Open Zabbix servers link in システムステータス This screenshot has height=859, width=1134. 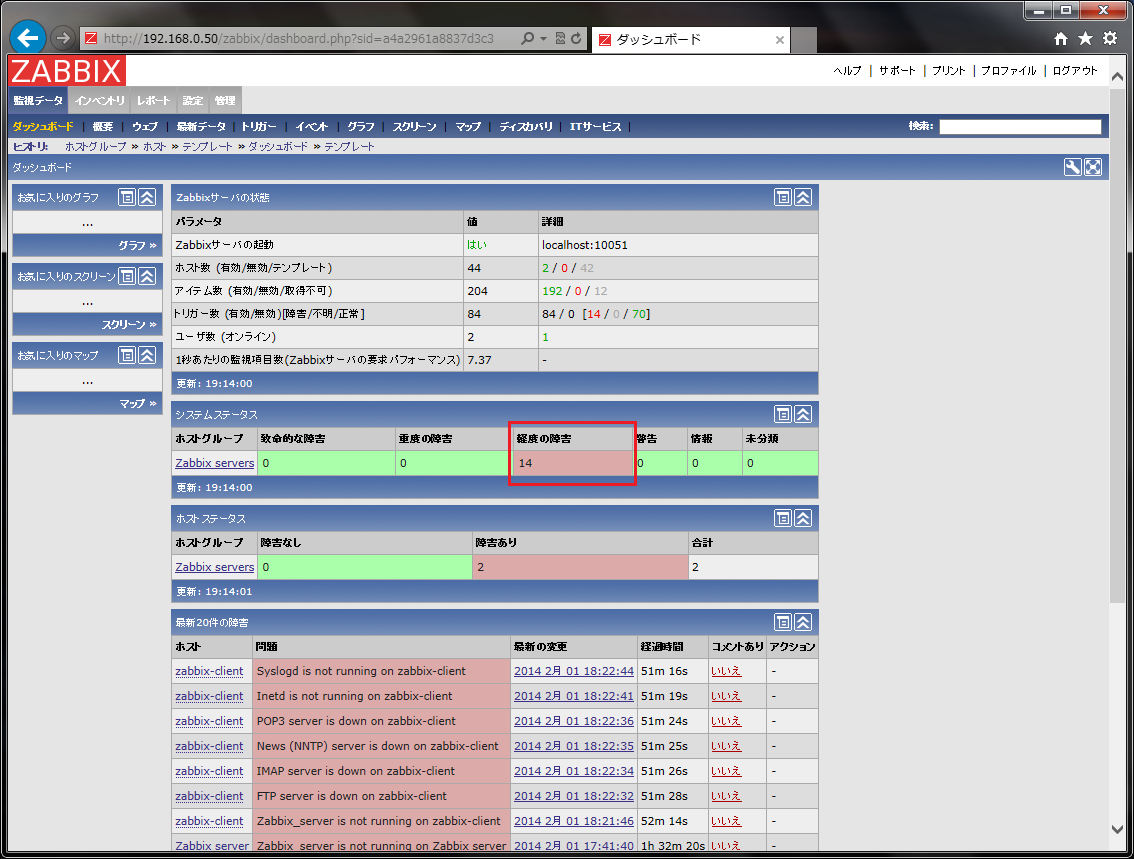coord(215,463)
